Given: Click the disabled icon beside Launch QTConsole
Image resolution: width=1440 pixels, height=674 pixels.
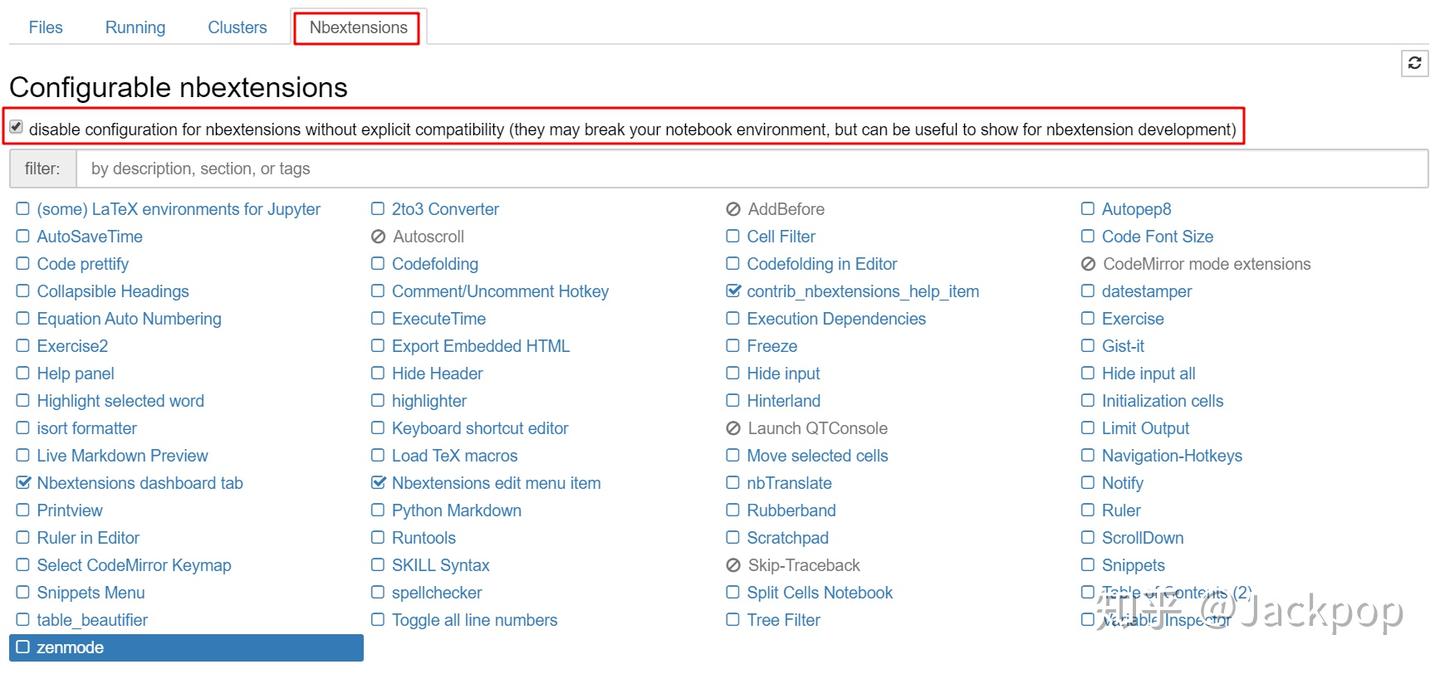Looking at the screenshot, I should [x=733, y=429].
